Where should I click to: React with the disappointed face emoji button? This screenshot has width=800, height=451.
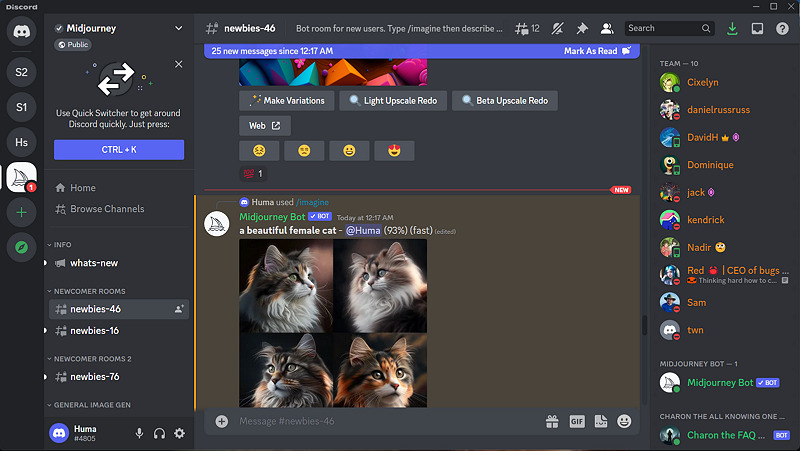(304, 151)
